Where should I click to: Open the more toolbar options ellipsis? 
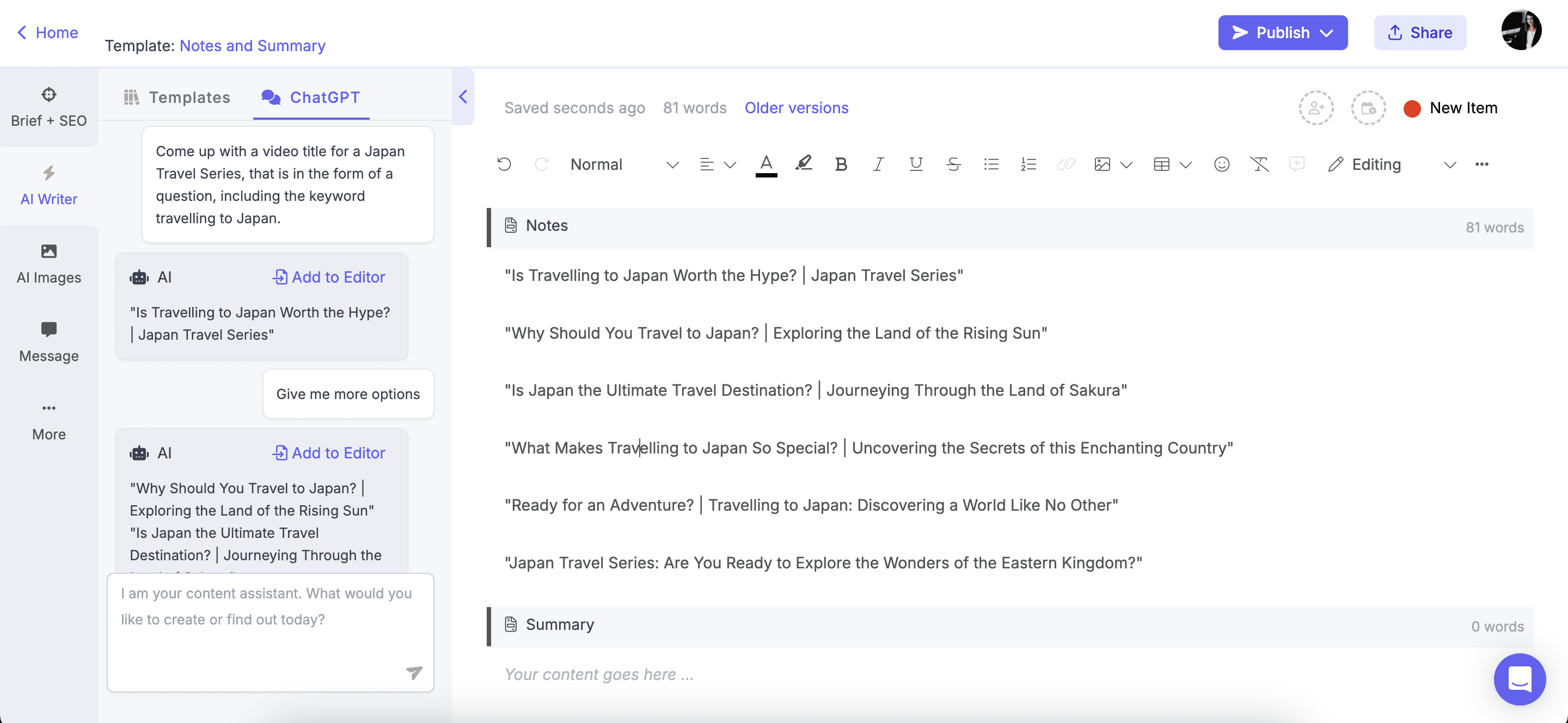coord(1481,164)
